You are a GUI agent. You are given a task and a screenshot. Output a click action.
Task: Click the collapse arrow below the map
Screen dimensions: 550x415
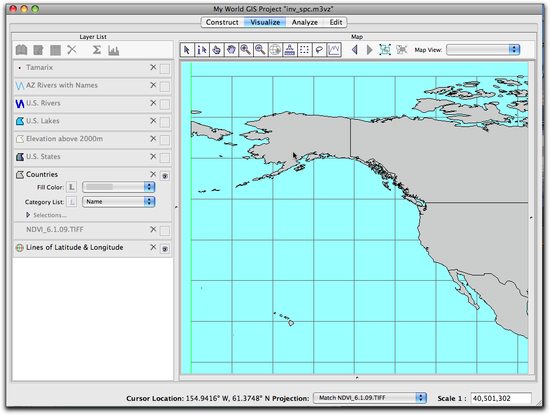pyautogui.click(x=357, y=378)
